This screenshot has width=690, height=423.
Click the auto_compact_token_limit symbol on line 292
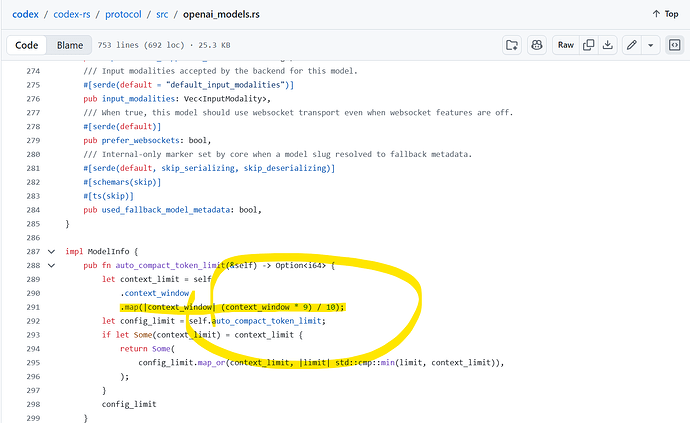tap(267, 321)
